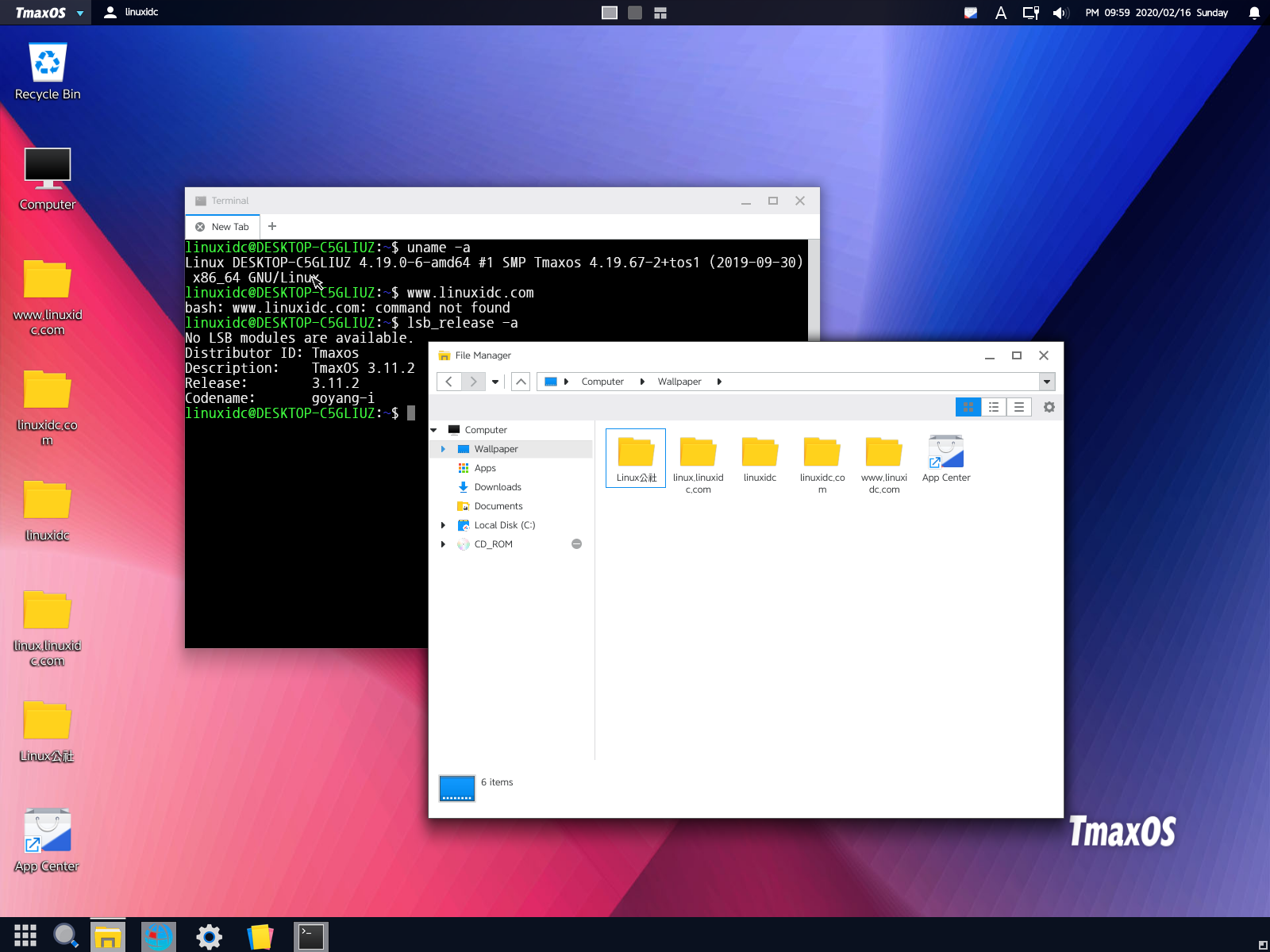
Task: Open the App Center item in Wallpaper folder
Action: point(946,459)
